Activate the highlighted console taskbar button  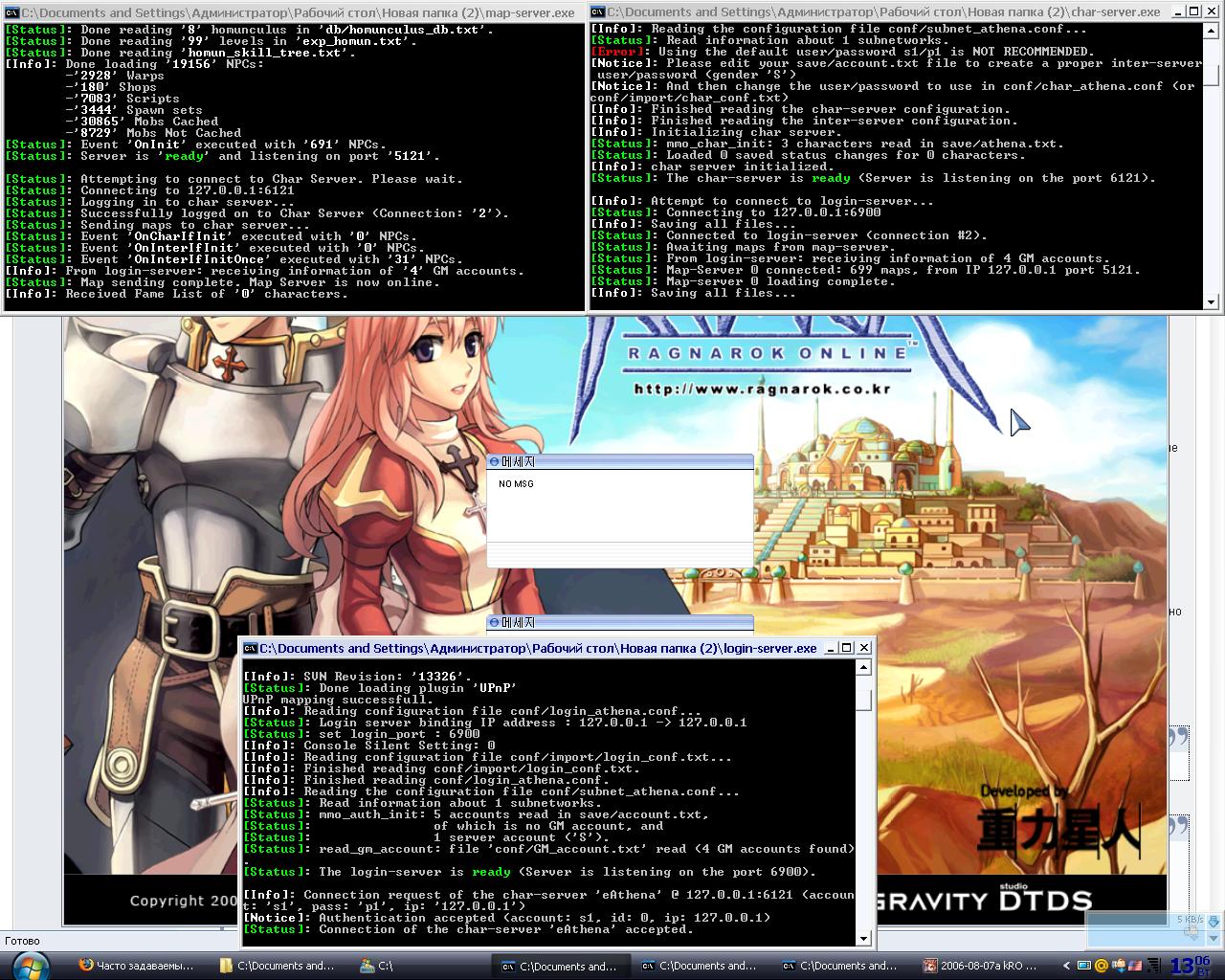point(559,966)
